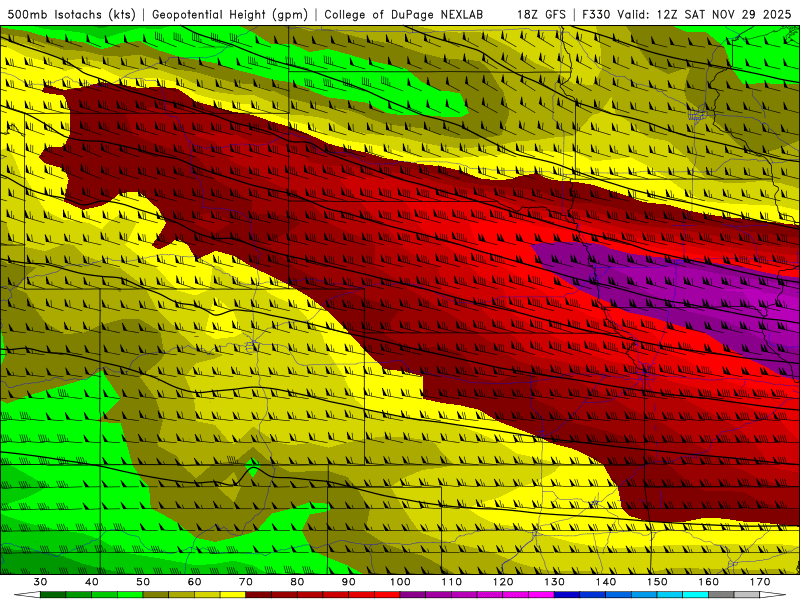This screenshot has height=600, width=800.
Task: Click the legend value 100
Action: coord(401,582)
